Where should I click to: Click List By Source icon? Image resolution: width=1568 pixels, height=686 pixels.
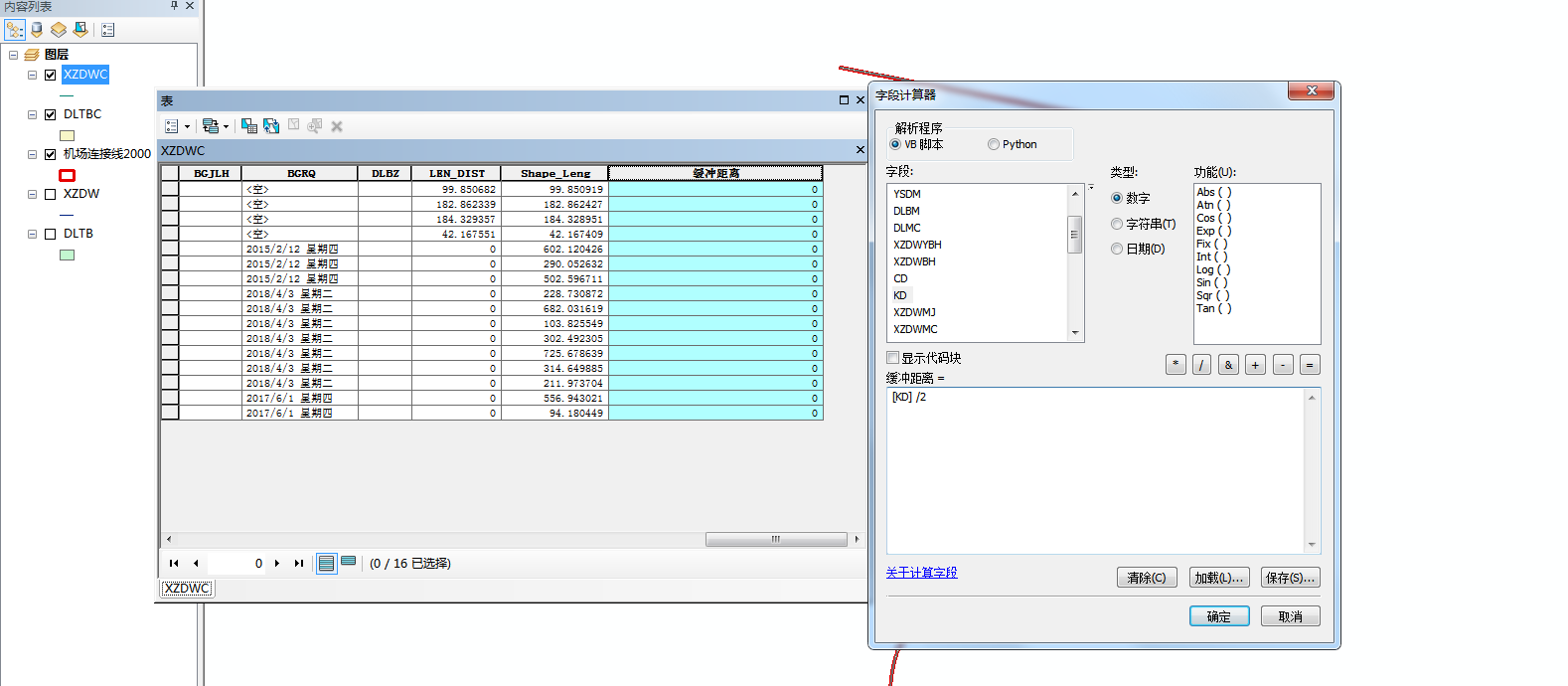coord(37,30)
